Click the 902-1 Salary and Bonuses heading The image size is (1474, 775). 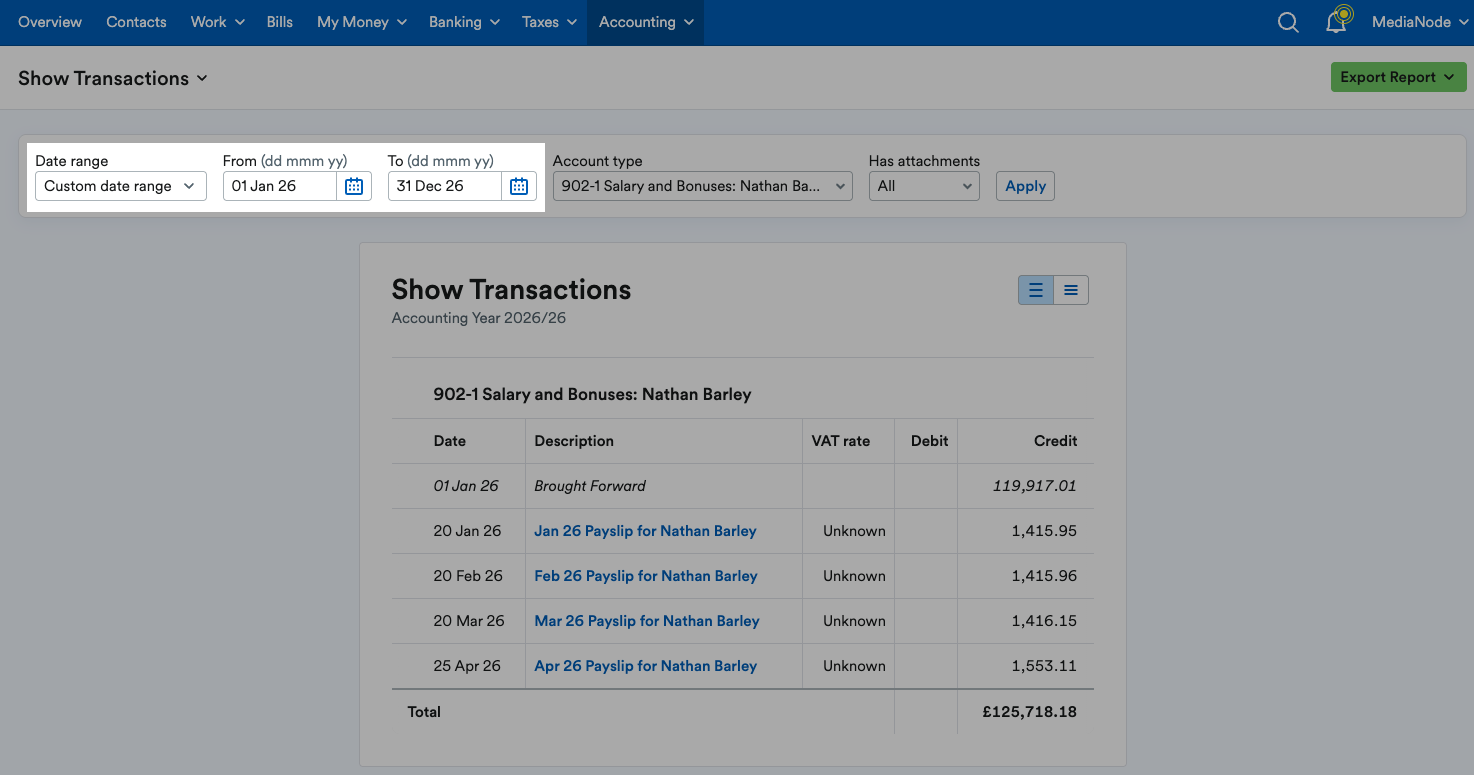[592, 394]
